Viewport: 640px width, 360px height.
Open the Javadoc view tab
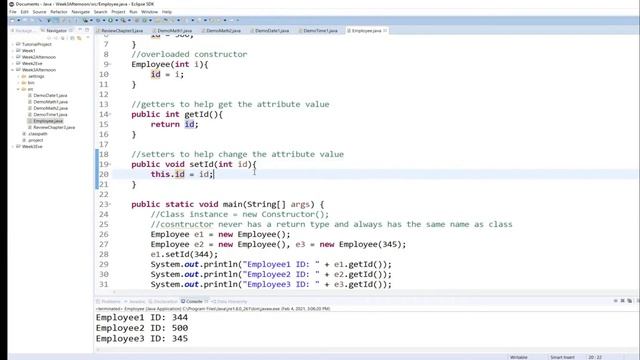135,302
